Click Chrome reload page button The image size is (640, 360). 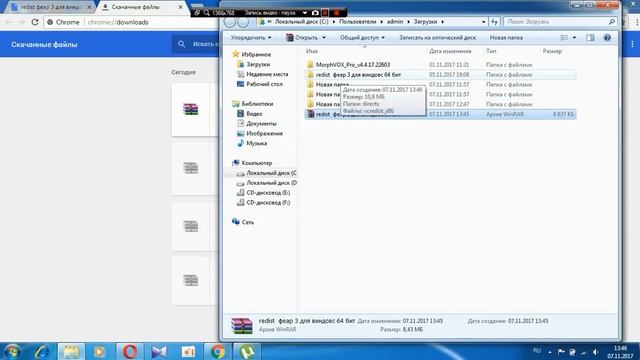tap(35, 22)
